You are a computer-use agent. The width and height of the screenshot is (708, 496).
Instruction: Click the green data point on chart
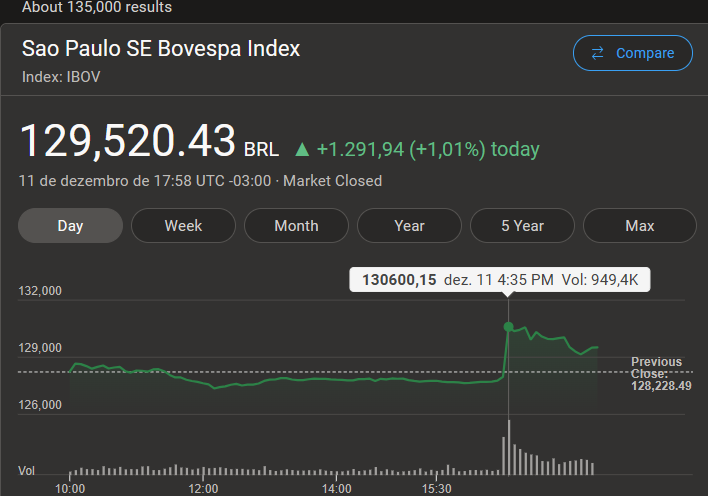pos(508,327)
